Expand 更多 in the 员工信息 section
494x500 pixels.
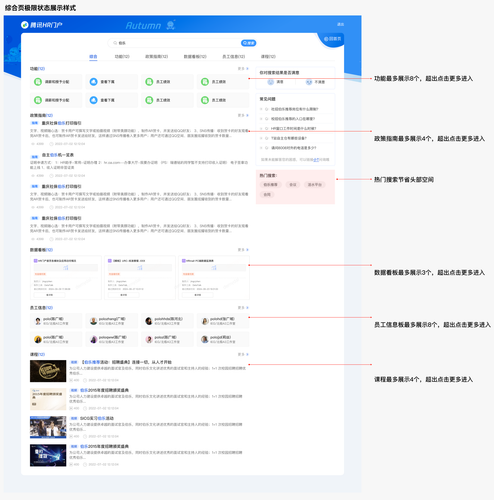click(x=243, y=308)
